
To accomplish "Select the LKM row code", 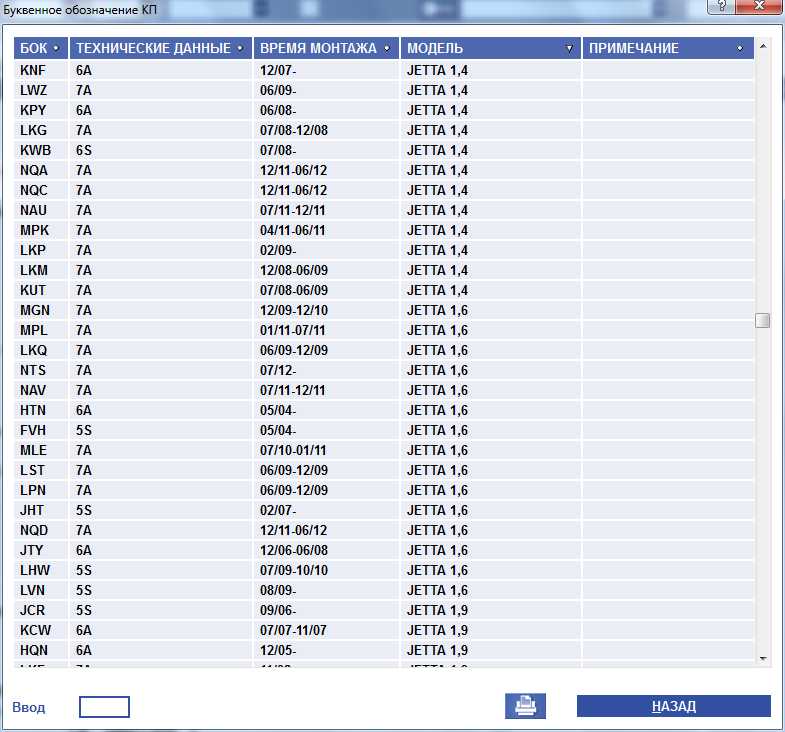I will click(x=34, y=270).
